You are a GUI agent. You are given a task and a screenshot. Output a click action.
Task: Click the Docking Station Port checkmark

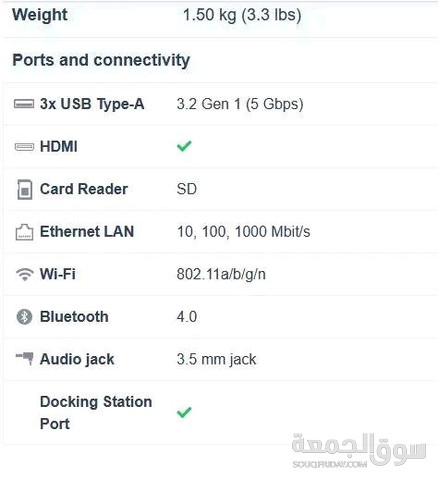[x=184, y=412]
